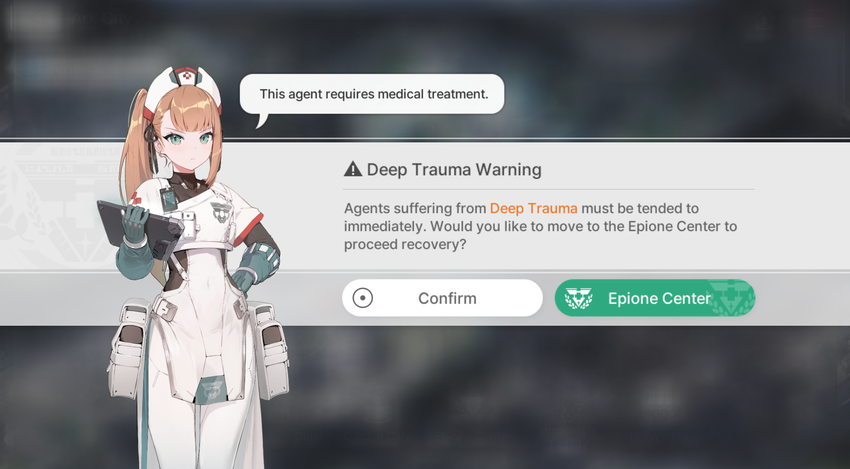Click the teal emblem tag on nurse's apron
The width and height of the screenshot is (850, 469).
209,389
